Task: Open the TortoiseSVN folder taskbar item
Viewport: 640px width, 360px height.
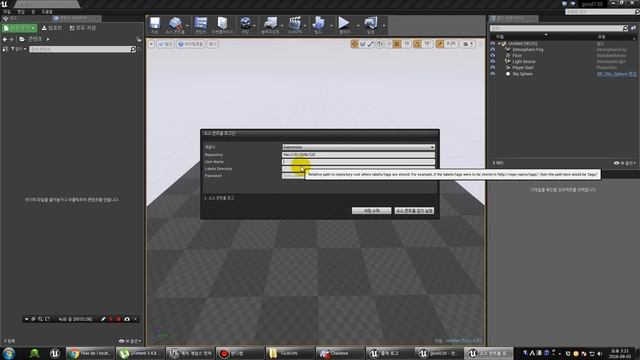Action: click(x=290, y=353)
